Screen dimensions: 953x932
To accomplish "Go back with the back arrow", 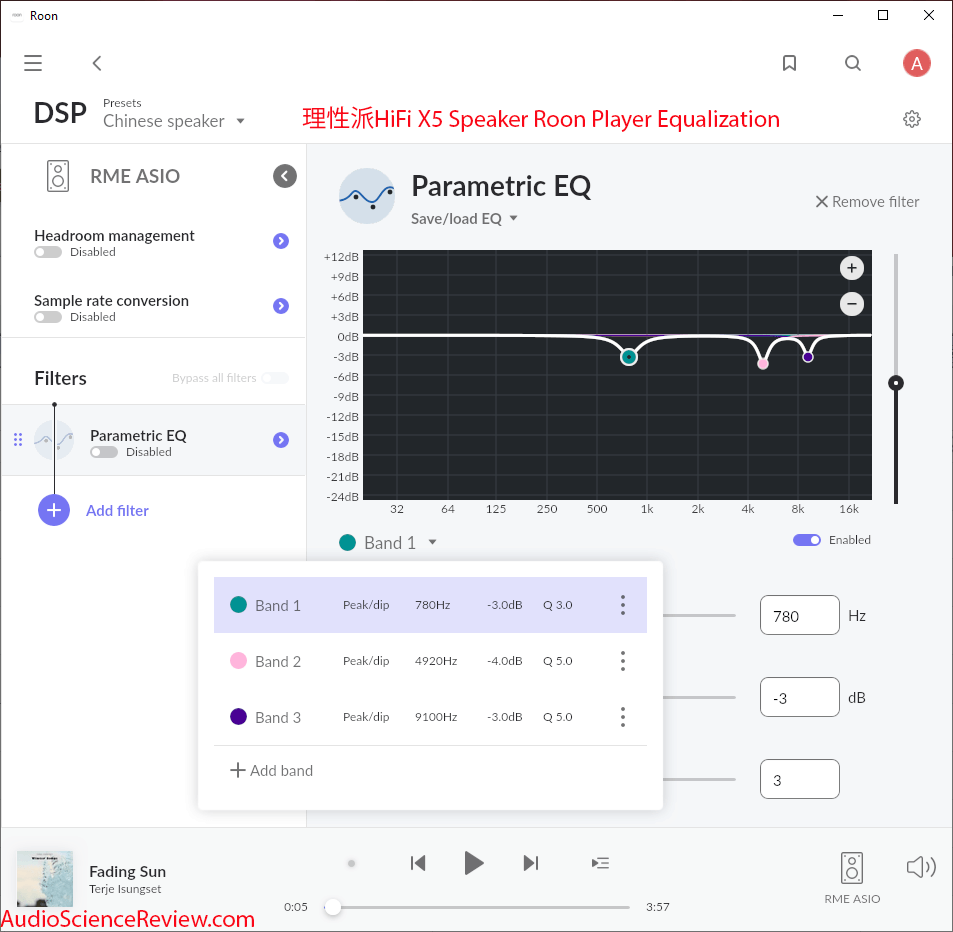I will point(97,63).
